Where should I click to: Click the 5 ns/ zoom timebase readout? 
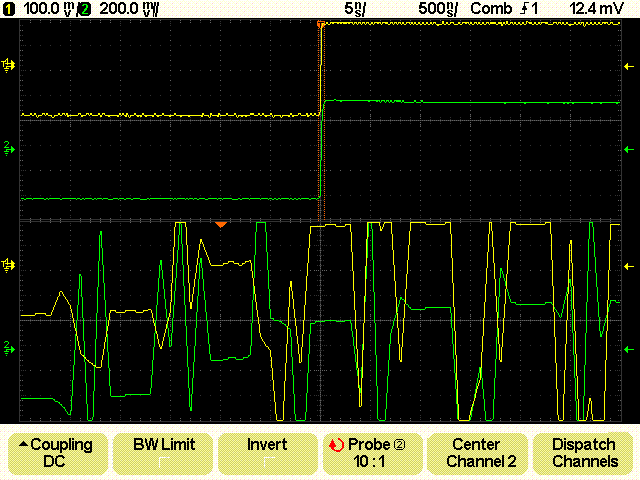pos(354,9)
